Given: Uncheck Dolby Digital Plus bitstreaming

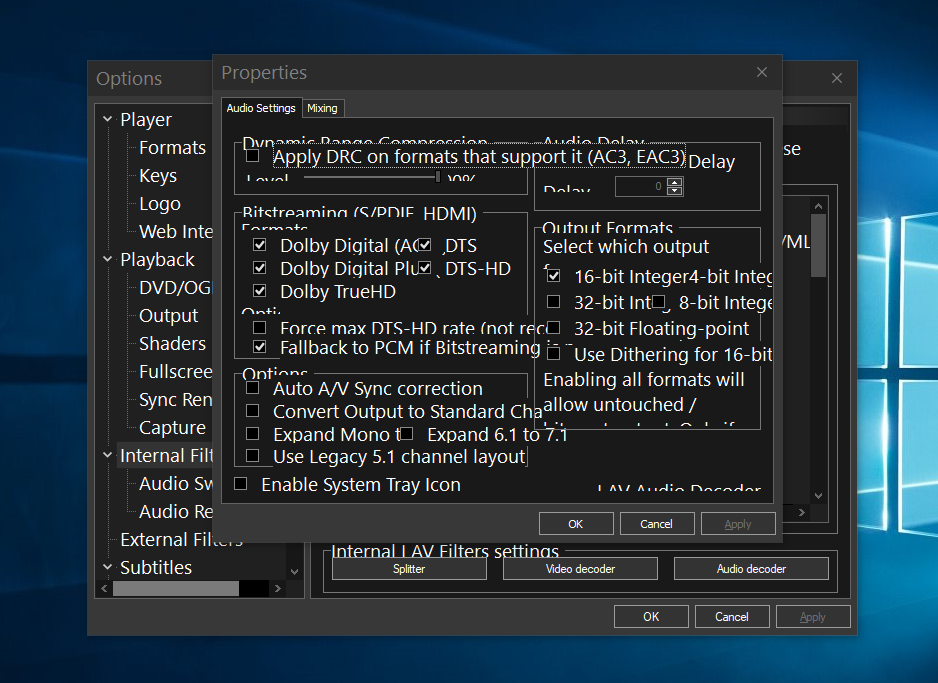Looking at the screenshot, I should click(x=257, y=268).
